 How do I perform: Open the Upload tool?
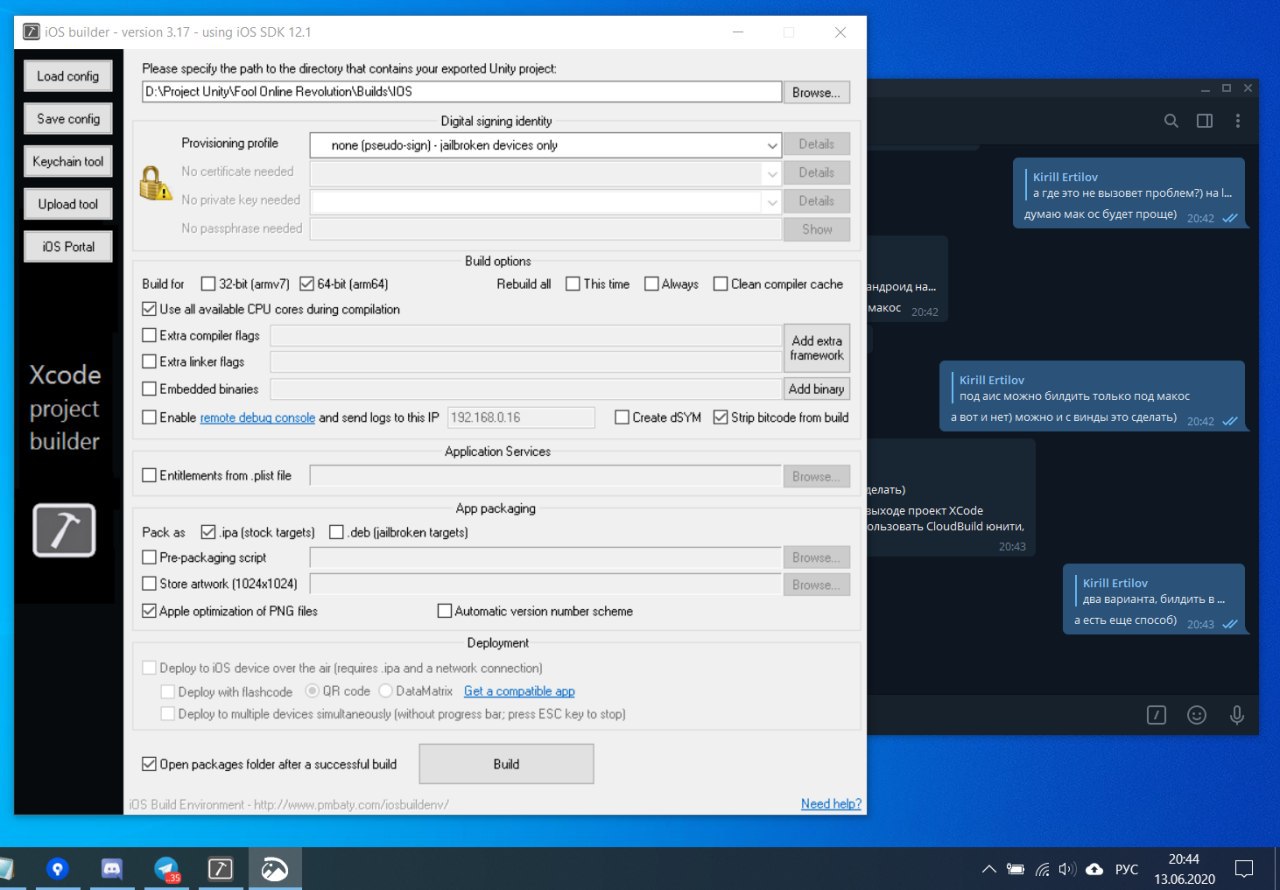pyautogui.click(x=68, y=204)
